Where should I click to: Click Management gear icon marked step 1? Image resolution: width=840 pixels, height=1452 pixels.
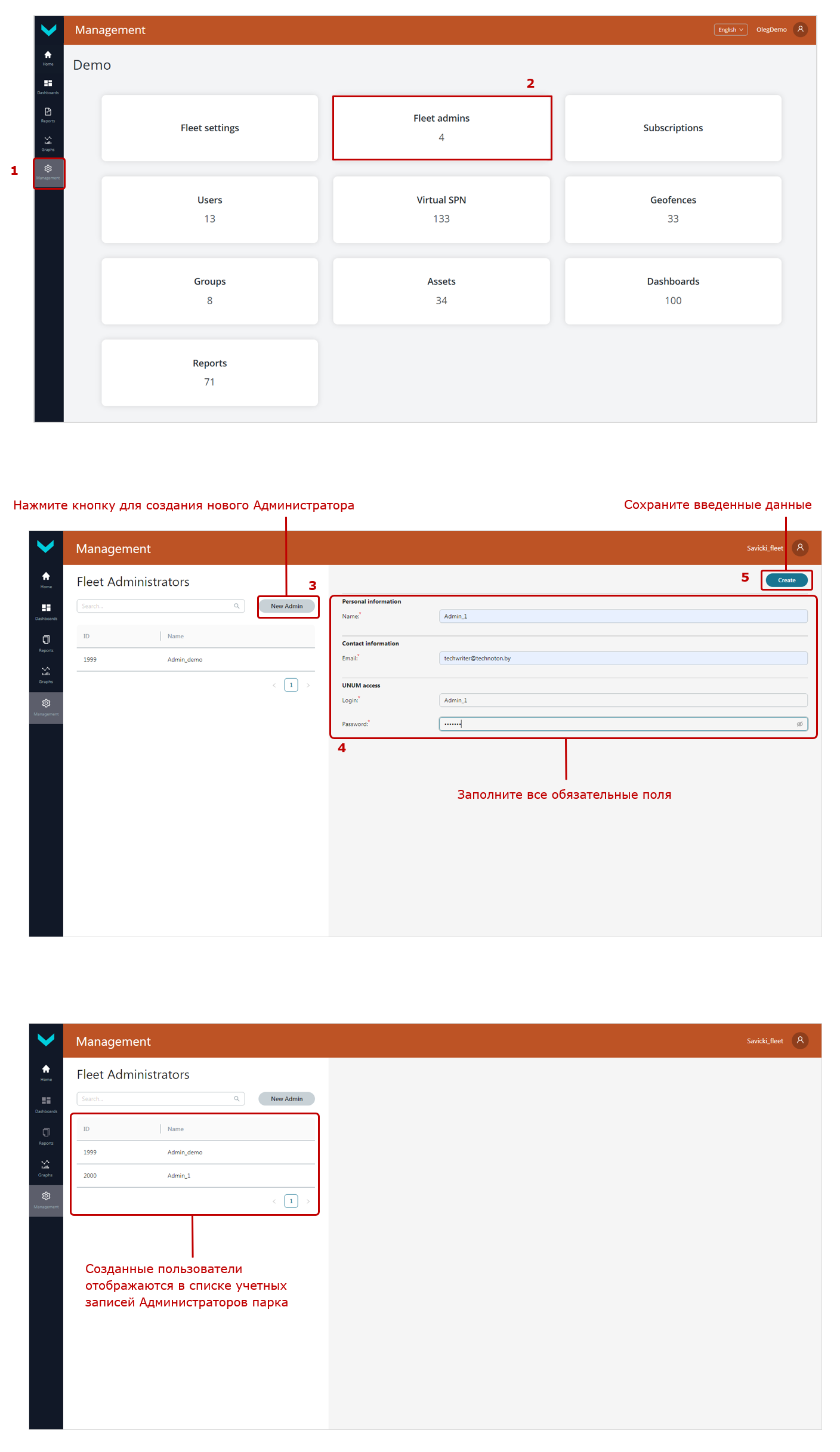[48, 170]
